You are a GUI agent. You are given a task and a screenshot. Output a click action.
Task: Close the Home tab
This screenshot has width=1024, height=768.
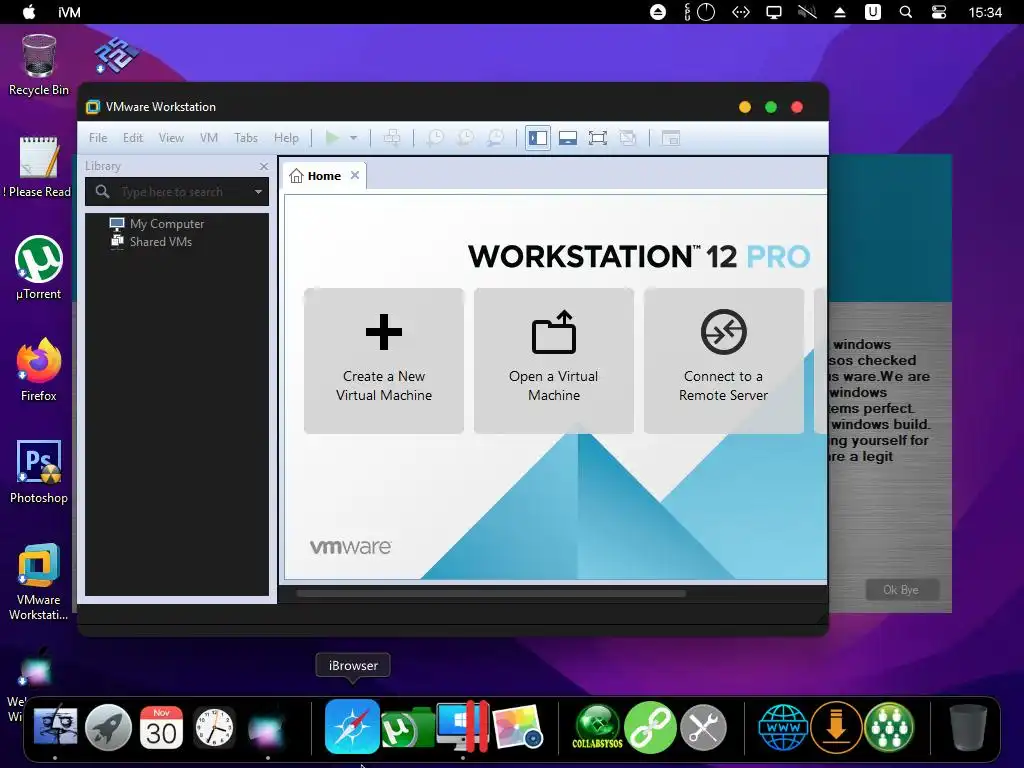click(x=355, y=175)
